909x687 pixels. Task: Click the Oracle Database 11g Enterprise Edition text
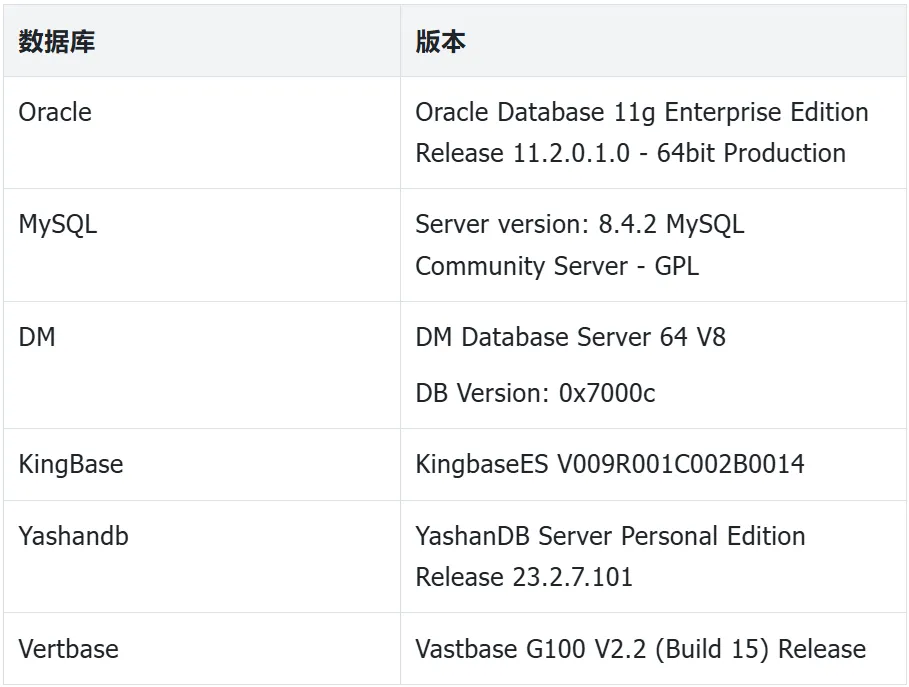pos(641,112)
